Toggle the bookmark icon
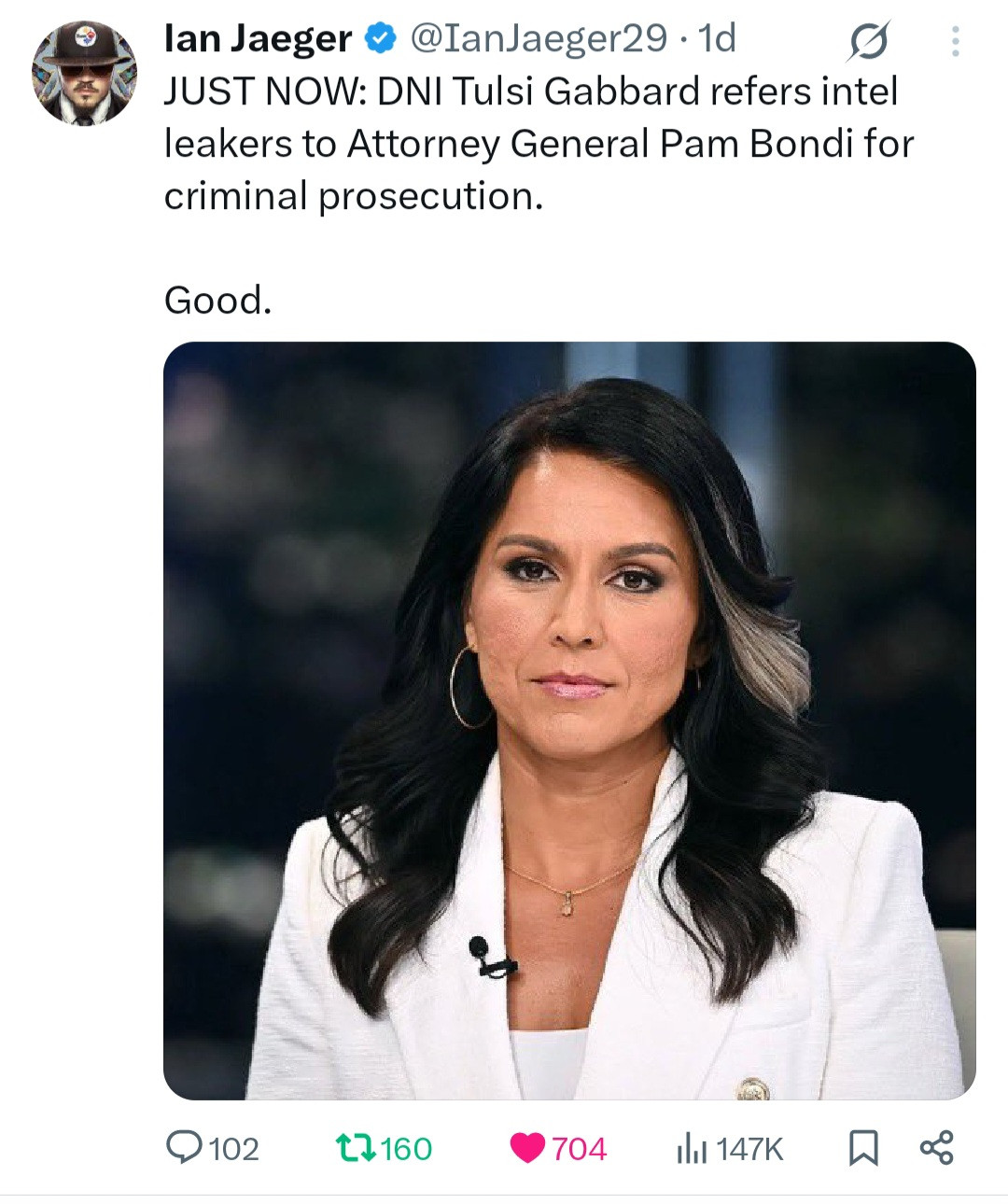The image size is (1008, 1204). point(863,1147)
